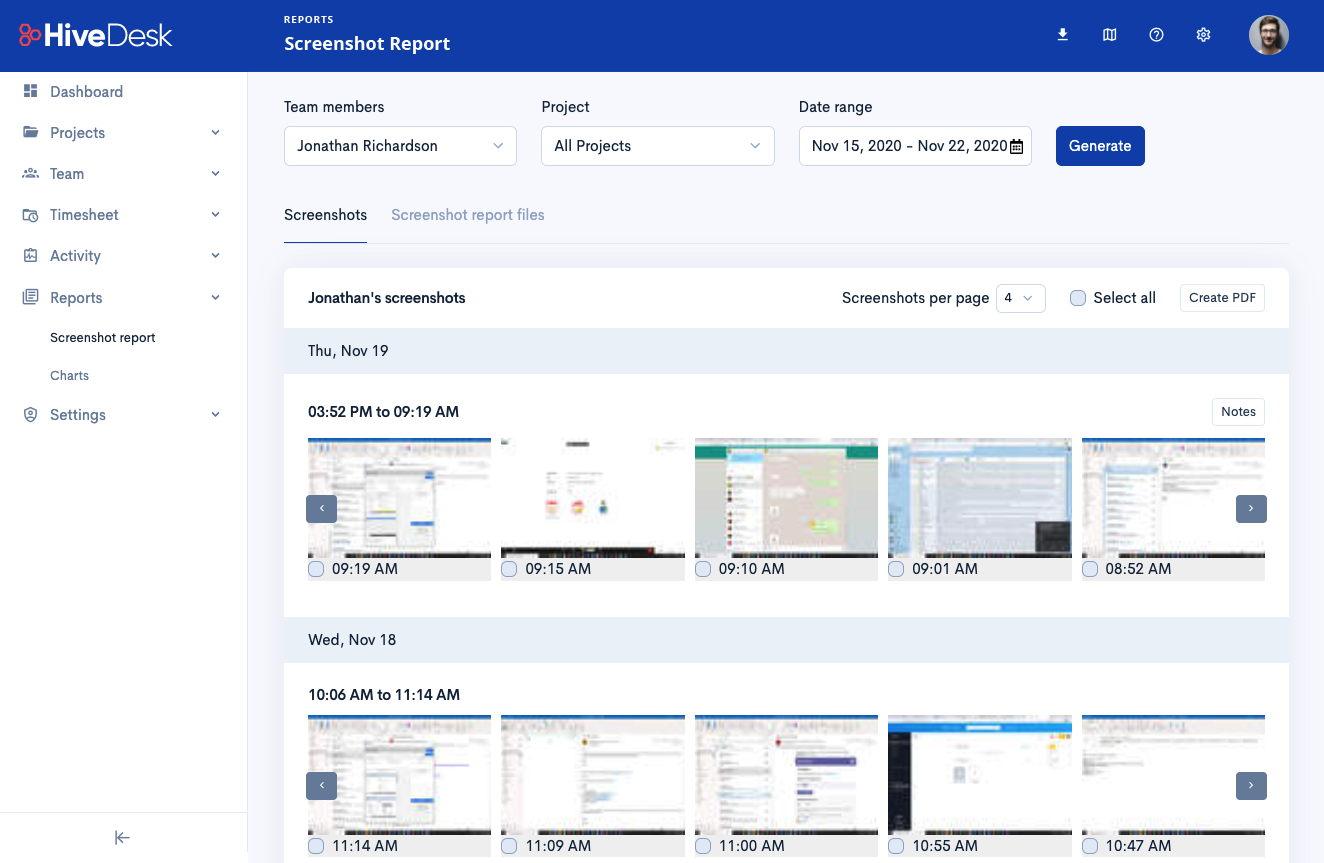Collapse sidebar using the arrow icon
The width and height of the screenshot is (1324, 863).
point(122,838)
